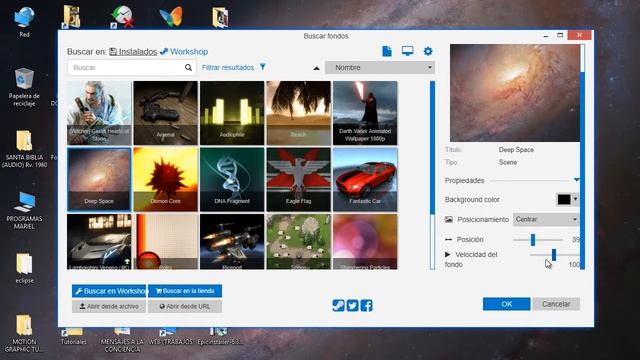
Task: Open the Posicionamiento Centrar dropdown
Action: click(x=546, y=219)
